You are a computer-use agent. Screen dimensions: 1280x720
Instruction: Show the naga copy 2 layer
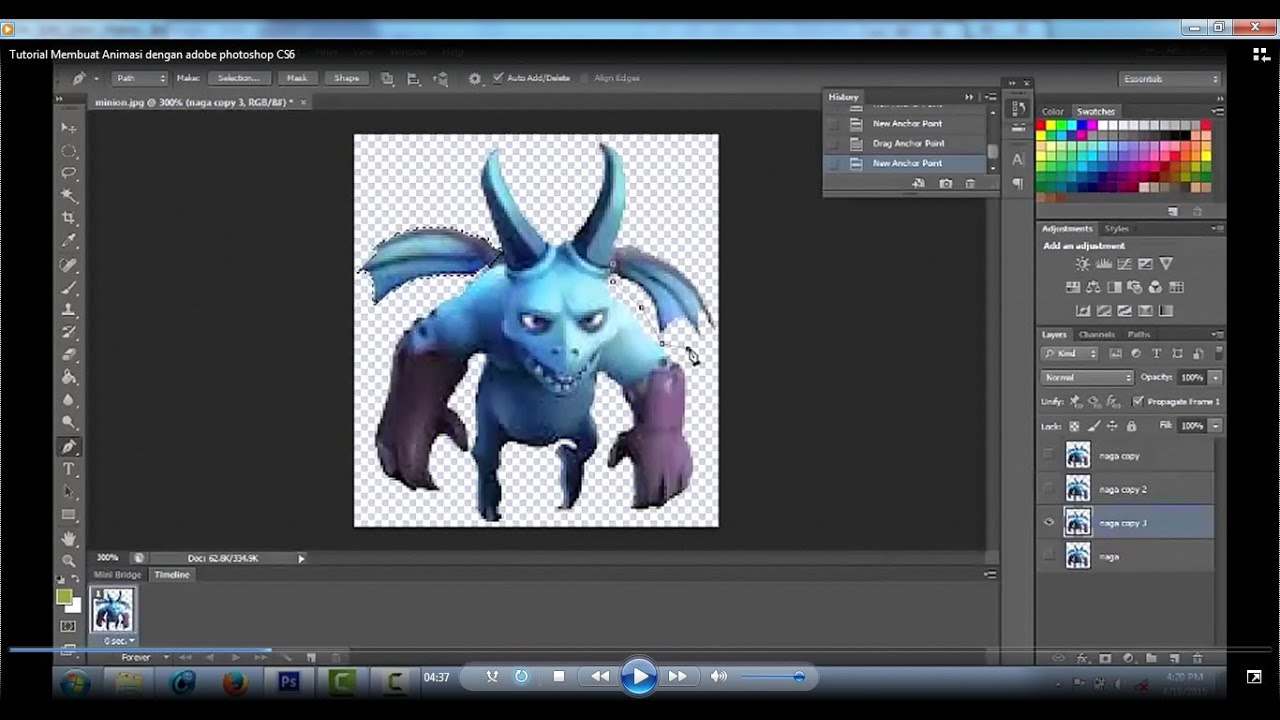coord(1049,489)
